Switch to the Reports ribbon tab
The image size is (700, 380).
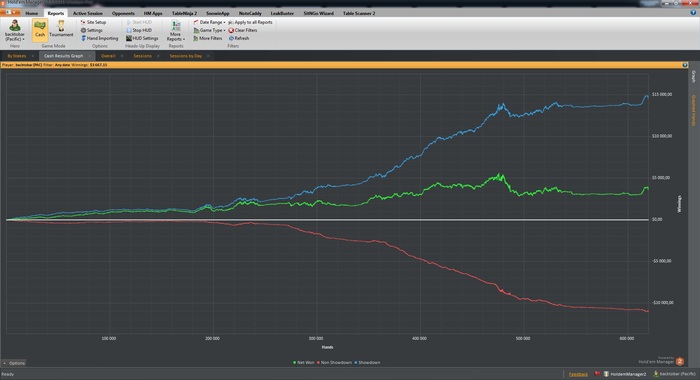coord(56,13)
